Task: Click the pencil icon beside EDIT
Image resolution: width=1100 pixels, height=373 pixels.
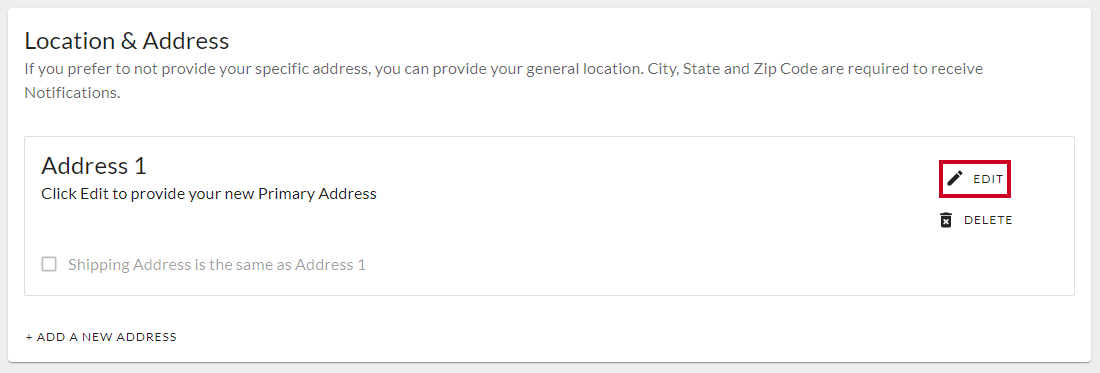Action: (955, 179)
